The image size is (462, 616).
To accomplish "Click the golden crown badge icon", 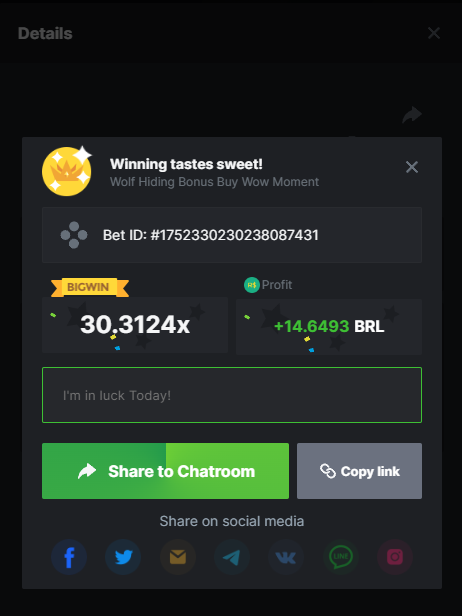I will pos(67,171).
